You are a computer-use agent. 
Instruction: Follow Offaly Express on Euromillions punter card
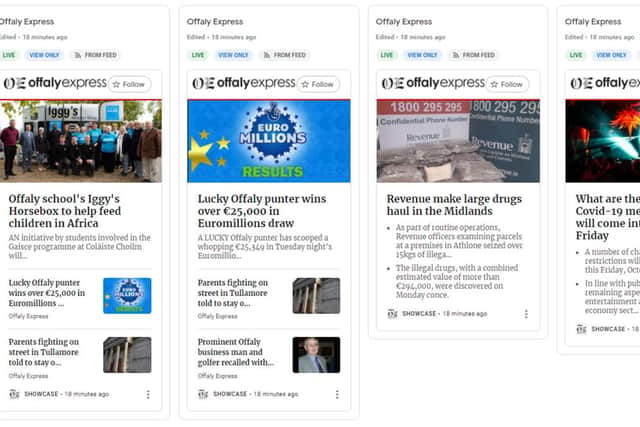[x=318, y=85]
